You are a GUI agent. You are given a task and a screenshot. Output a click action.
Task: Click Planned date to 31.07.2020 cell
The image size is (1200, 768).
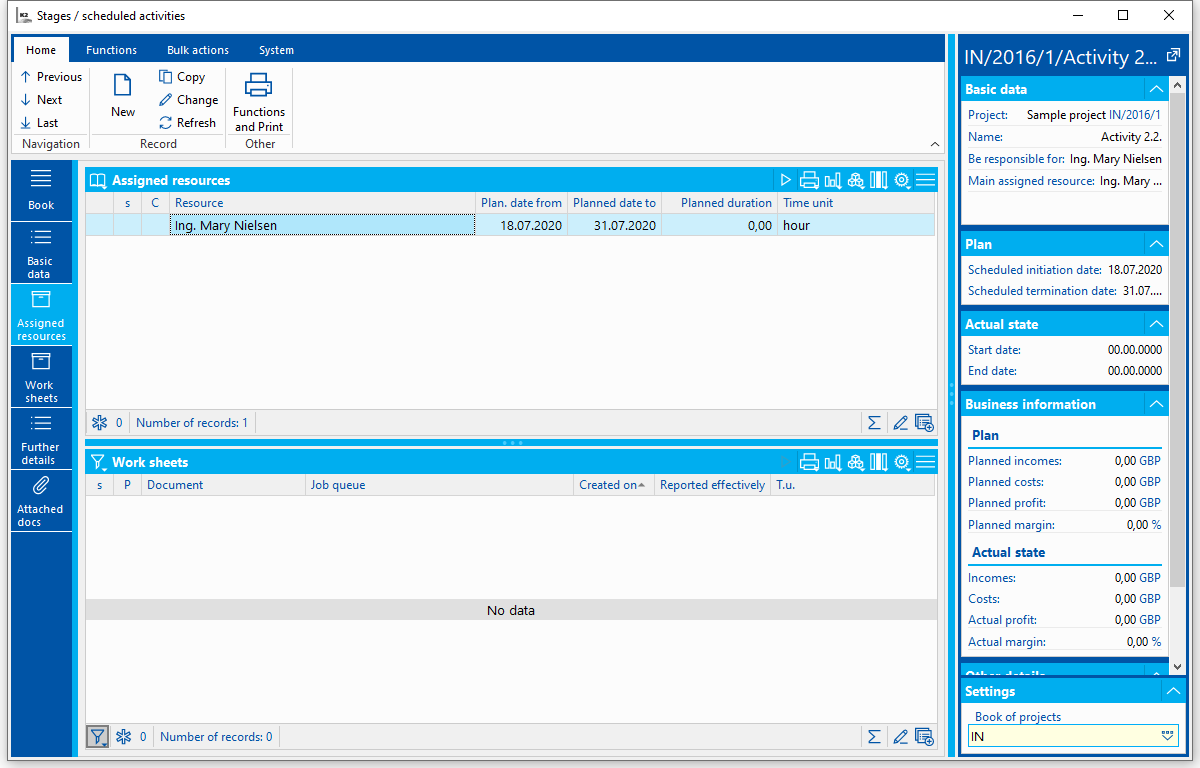(614, 226)
